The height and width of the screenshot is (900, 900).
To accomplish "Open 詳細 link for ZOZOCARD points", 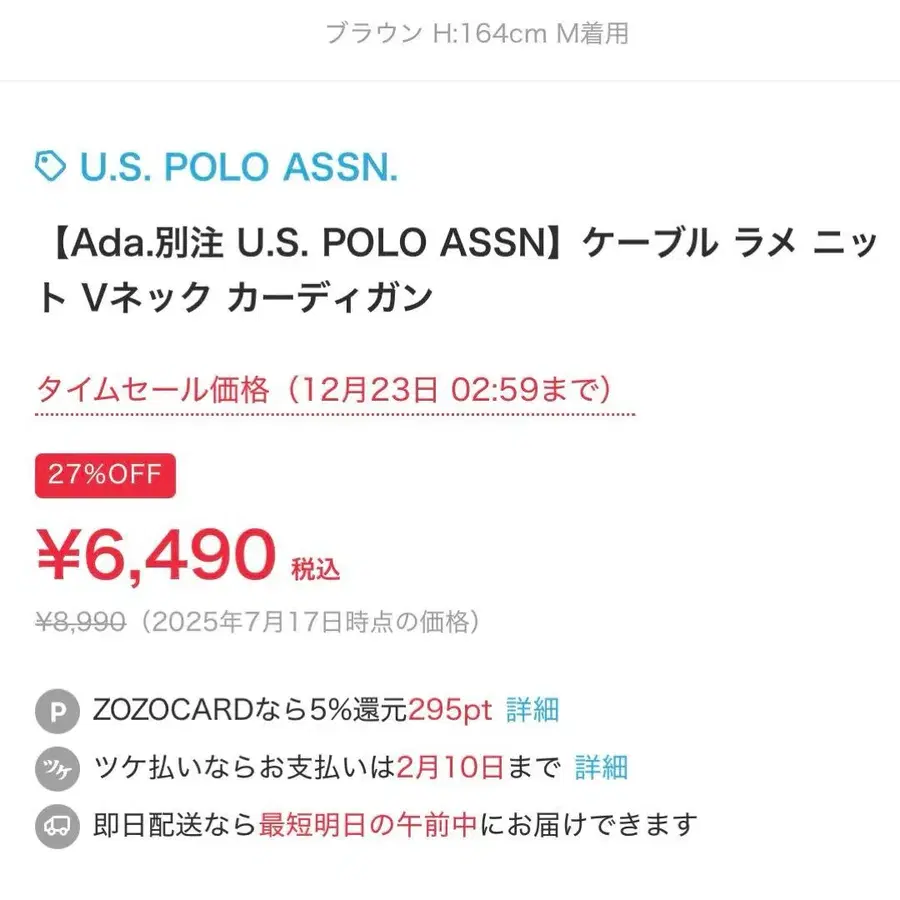I will point(532,710).
